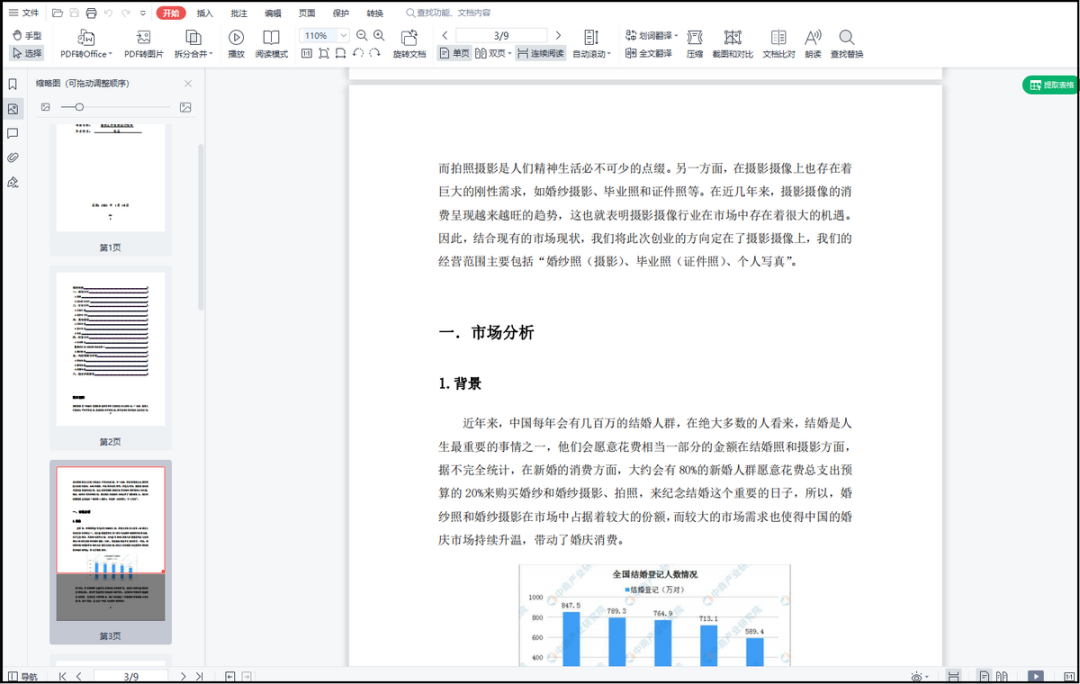Switch to the 插入 ribbon tab

205,13
